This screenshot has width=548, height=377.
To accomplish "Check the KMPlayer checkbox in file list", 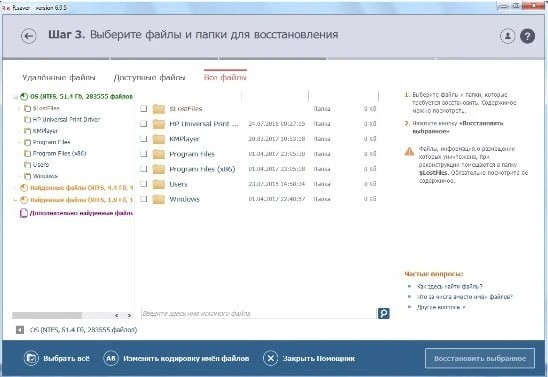I will [144, 139].
